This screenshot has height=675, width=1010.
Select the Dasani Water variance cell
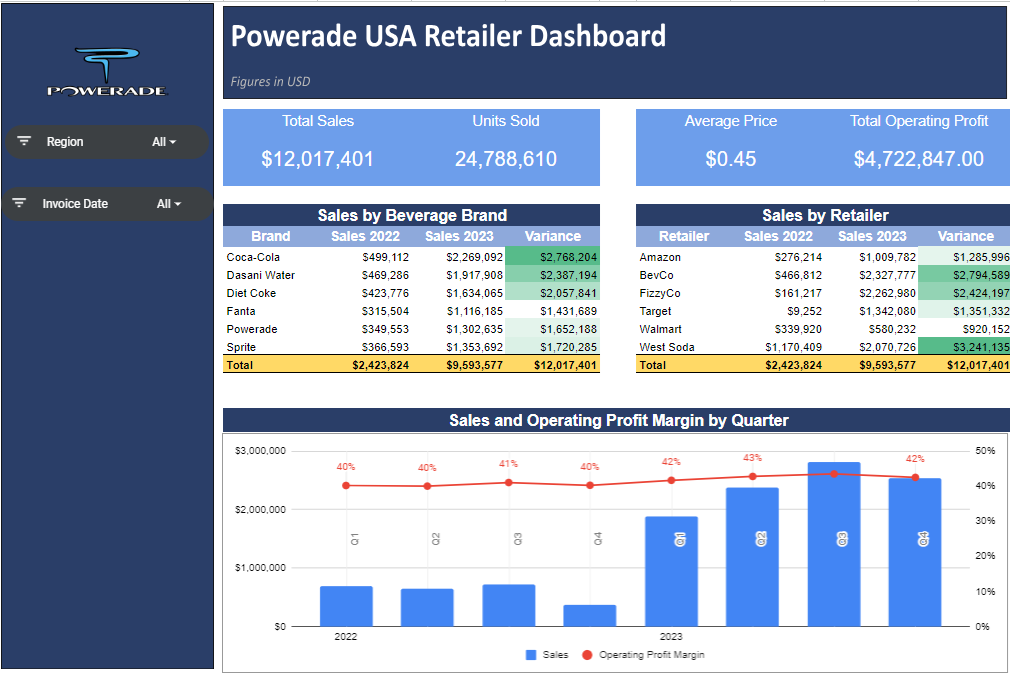[552, 275]
